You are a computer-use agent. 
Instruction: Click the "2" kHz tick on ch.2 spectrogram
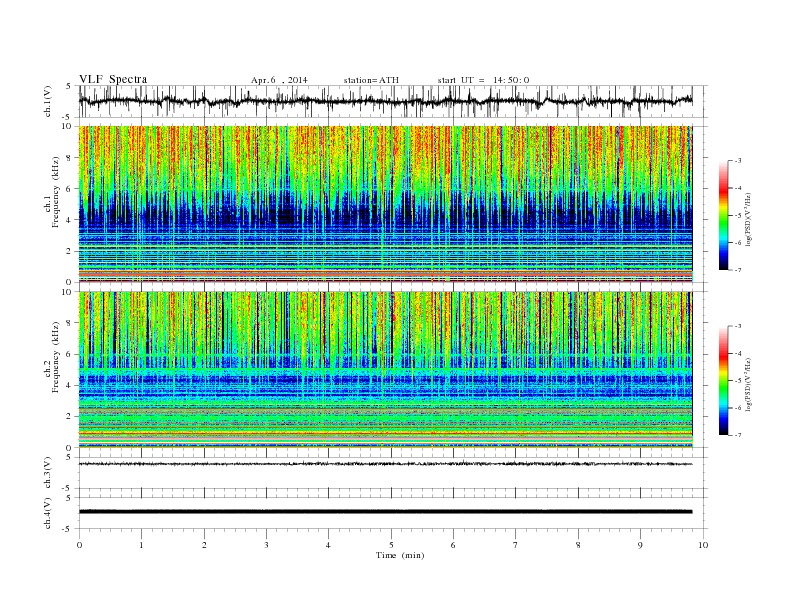coord(70,417)
